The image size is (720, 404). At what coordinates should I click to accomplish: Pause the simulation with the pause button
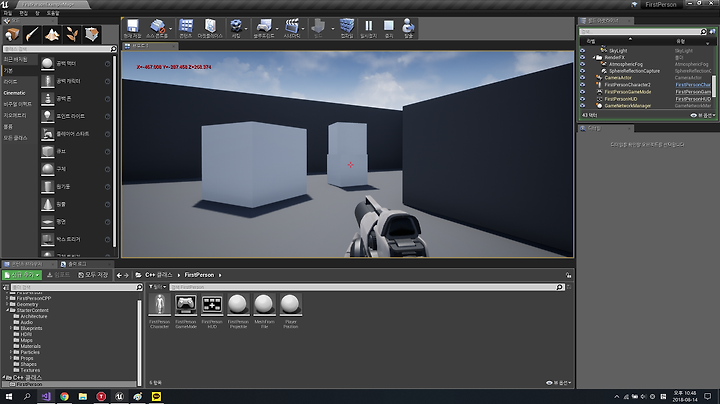tap(368, 28)
